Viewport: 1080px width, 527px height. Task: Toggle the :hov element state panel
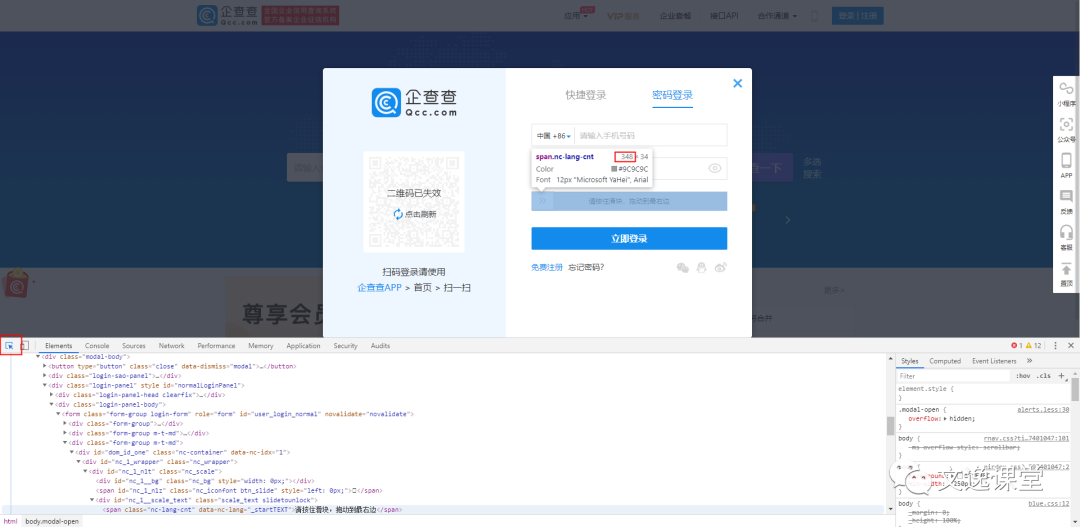coord(1022,375)
